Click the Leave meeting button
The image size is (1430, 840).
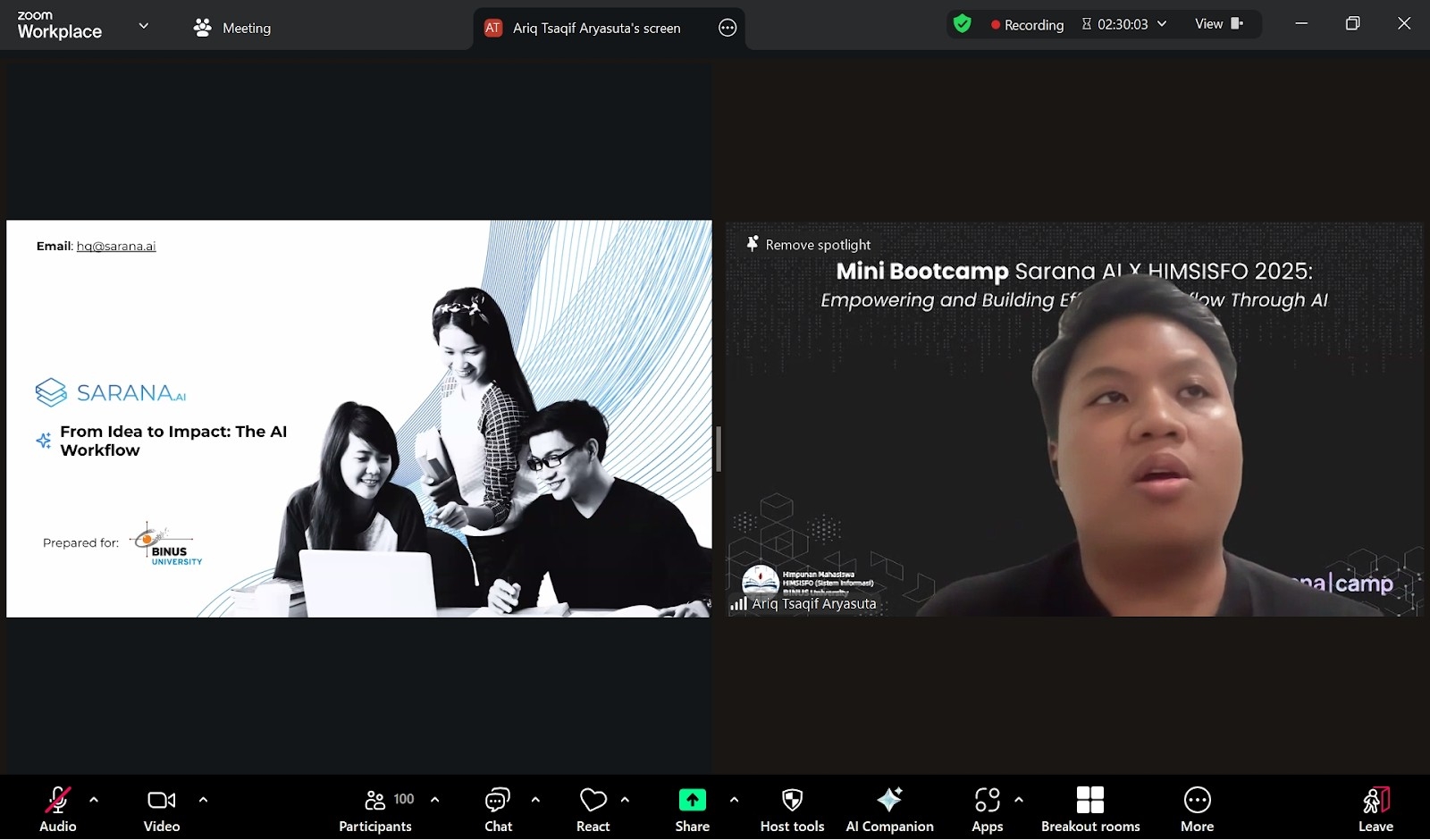1376,810
